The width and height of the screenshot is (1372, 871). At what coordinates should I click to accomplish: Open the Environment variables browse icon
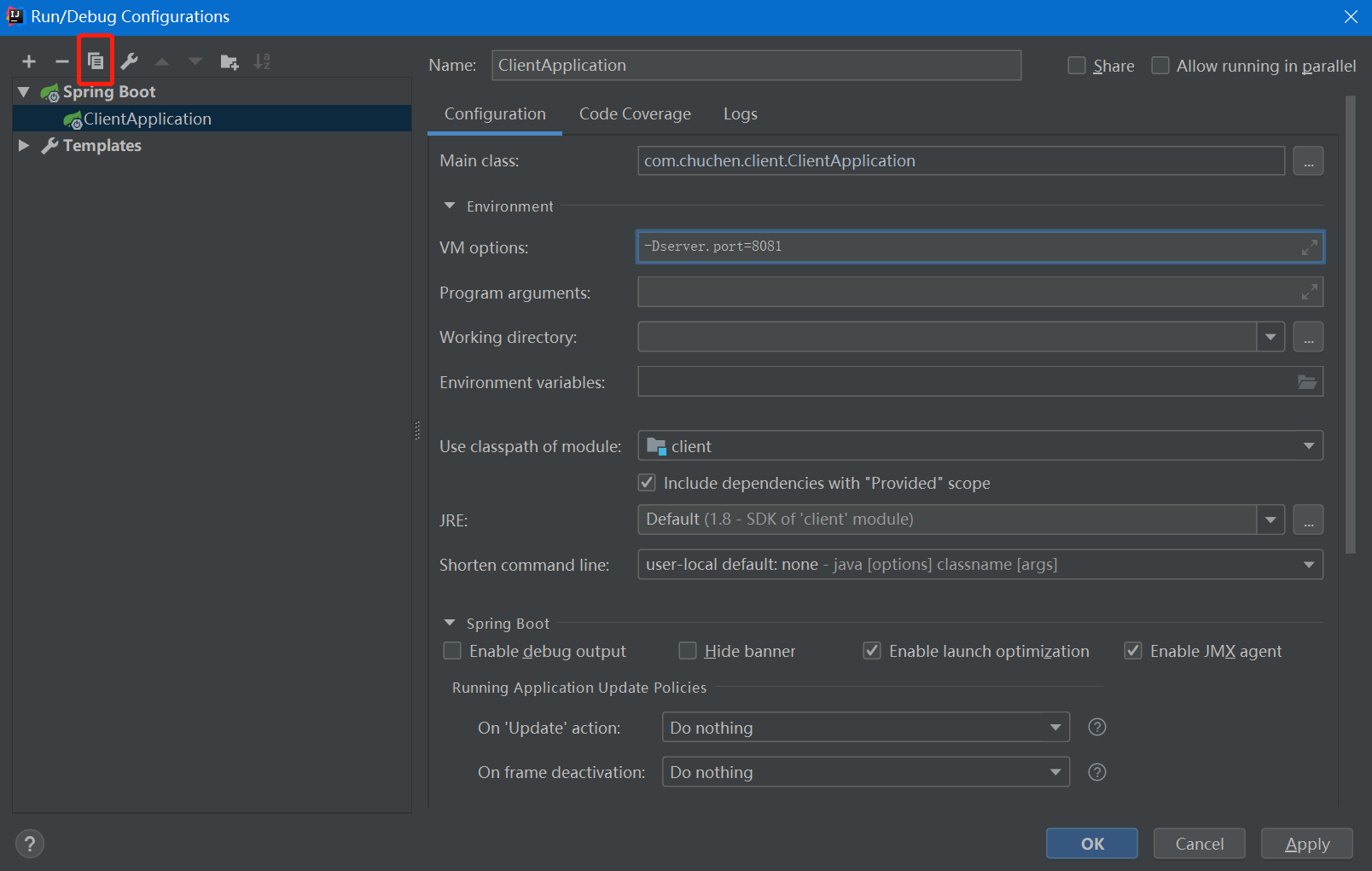[1306, 382]
